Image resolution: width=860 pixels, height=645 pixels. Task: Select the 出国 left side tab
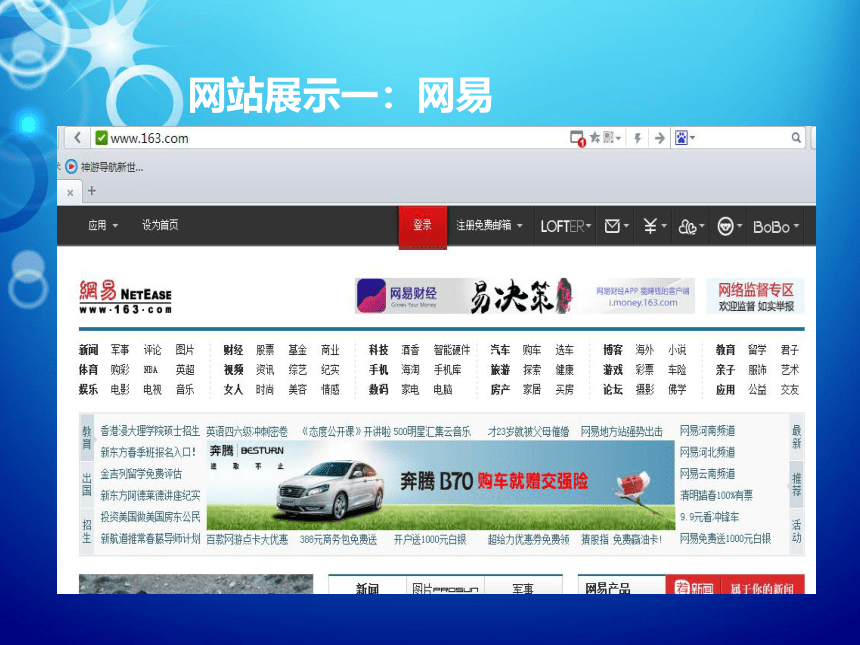click(87, 484)
